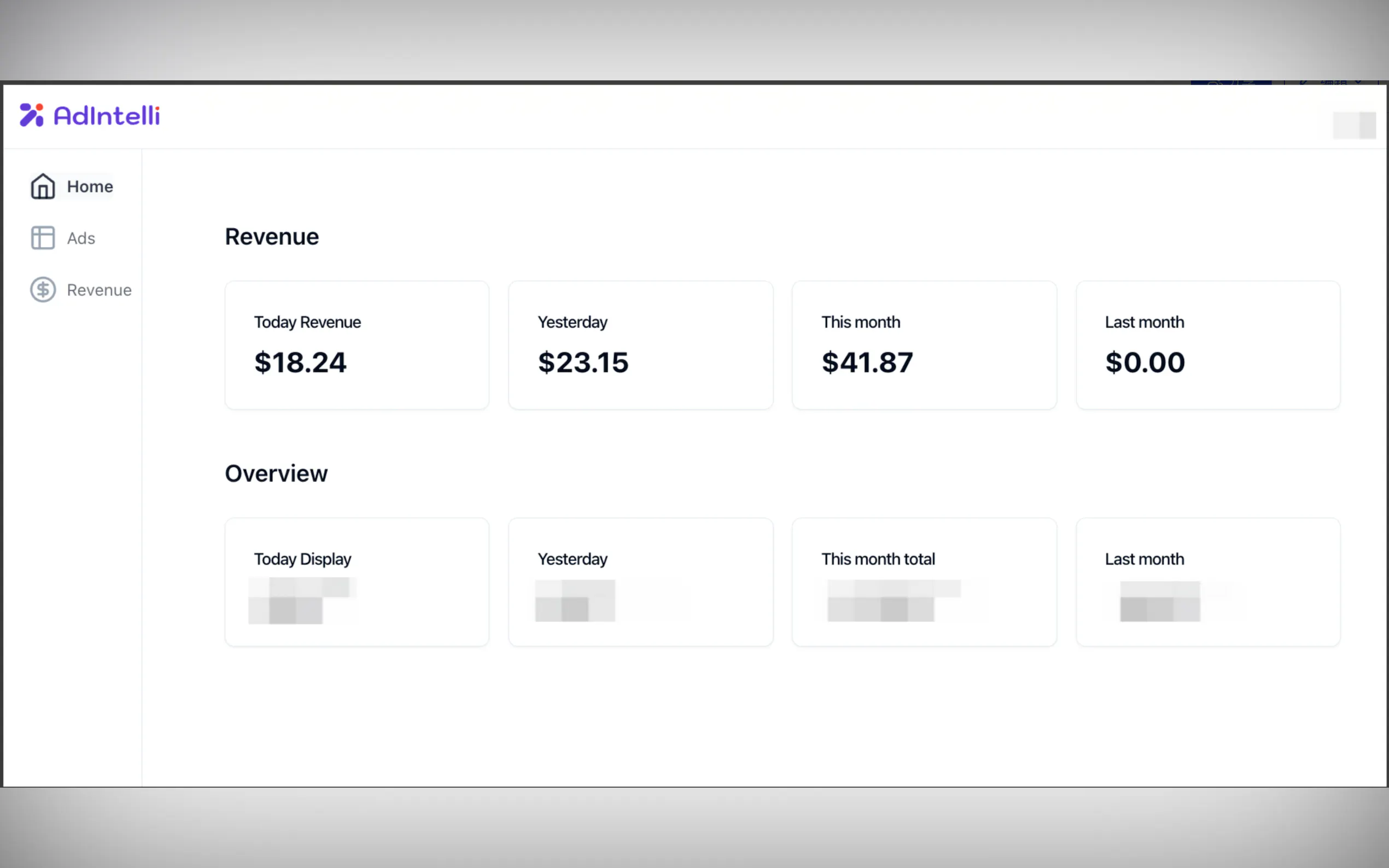Click the Yesterday overview display card

[640, 582]
